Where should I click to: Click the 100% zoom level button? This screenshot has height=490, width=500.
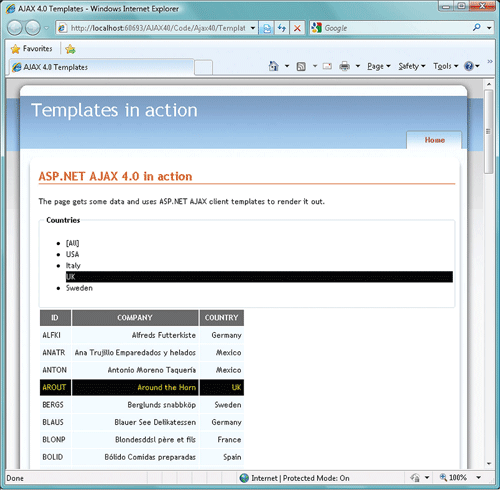[x=453, y=478]
